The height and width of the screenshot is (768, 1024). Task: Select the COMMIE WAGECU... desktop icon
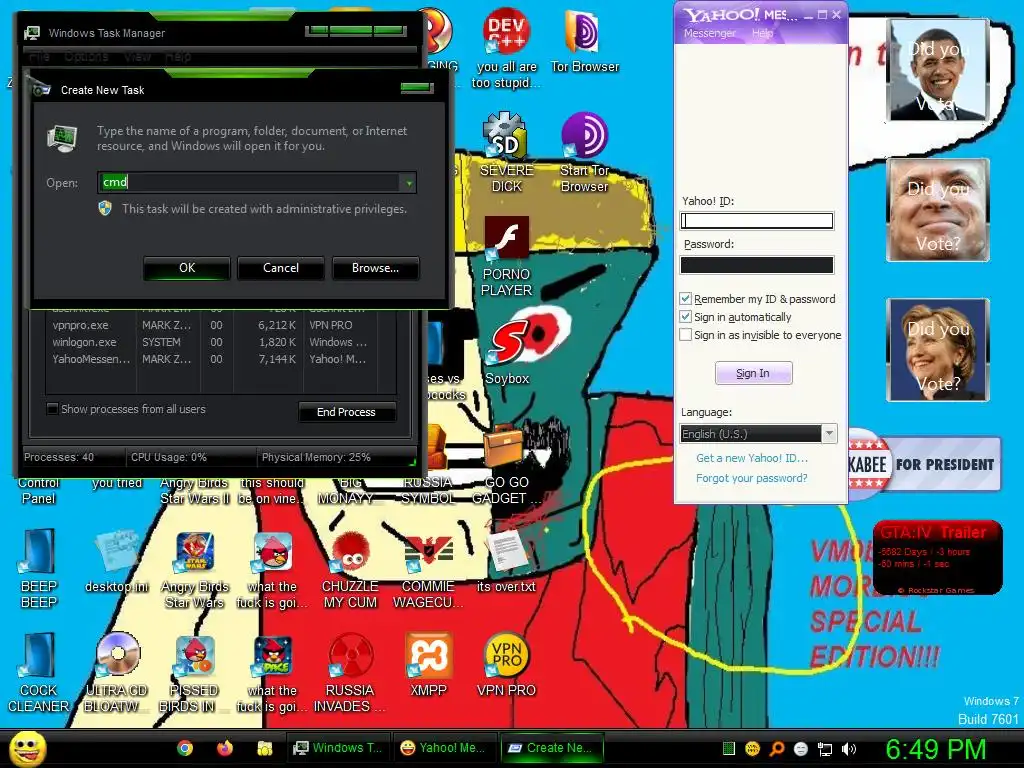pos(428,569)
